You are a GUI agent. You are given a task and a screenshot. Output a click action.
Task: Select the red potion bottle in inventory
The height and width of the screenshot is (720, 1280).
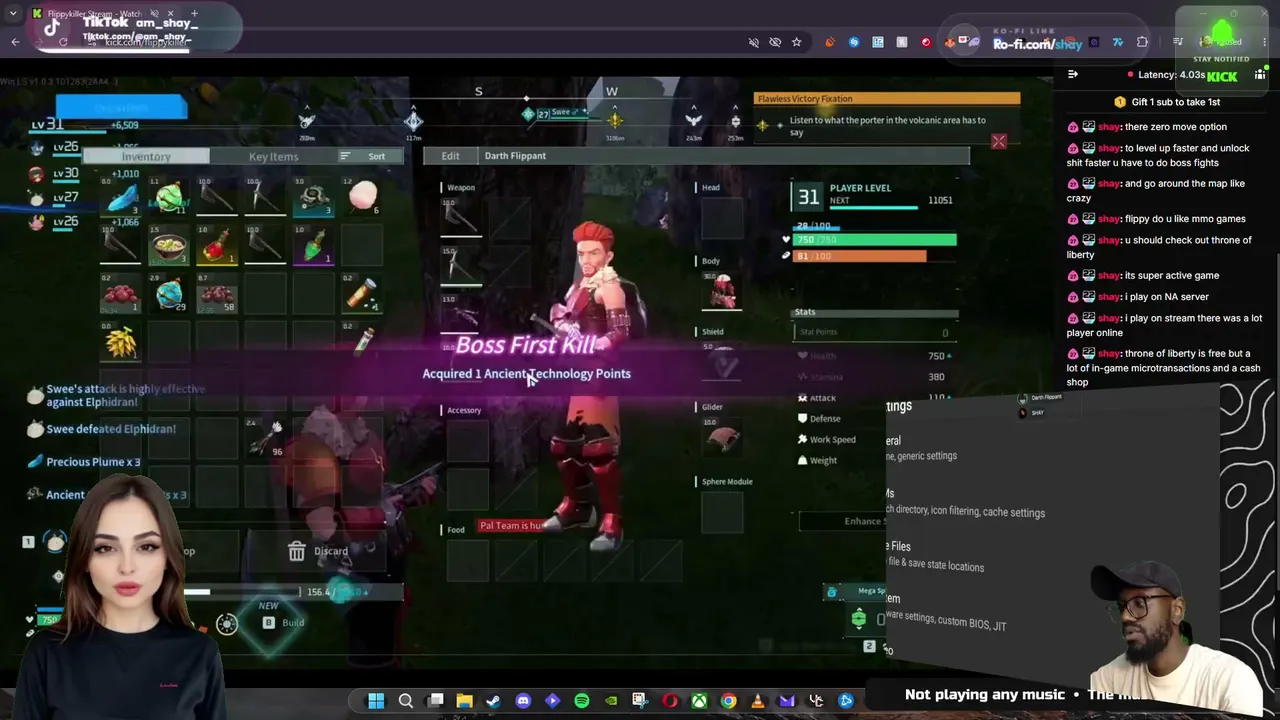(217, 246)
